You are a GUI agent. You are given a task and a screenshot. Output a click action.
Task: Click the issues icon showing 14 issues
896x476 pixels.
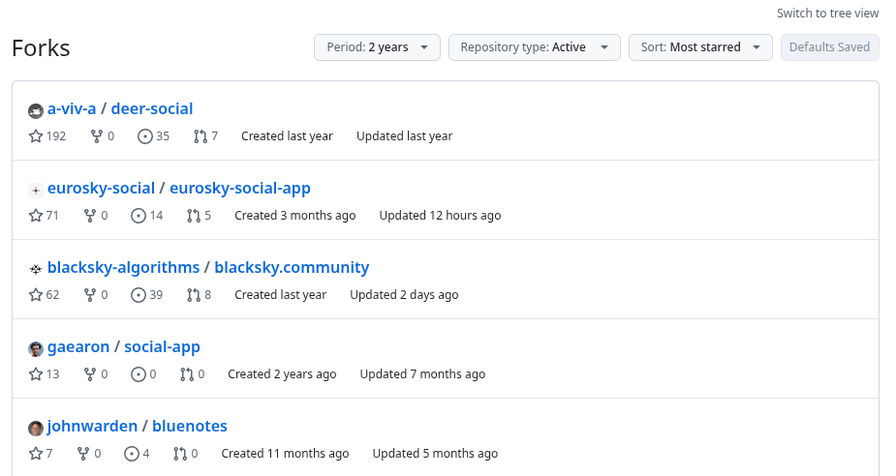pos(138,215)
